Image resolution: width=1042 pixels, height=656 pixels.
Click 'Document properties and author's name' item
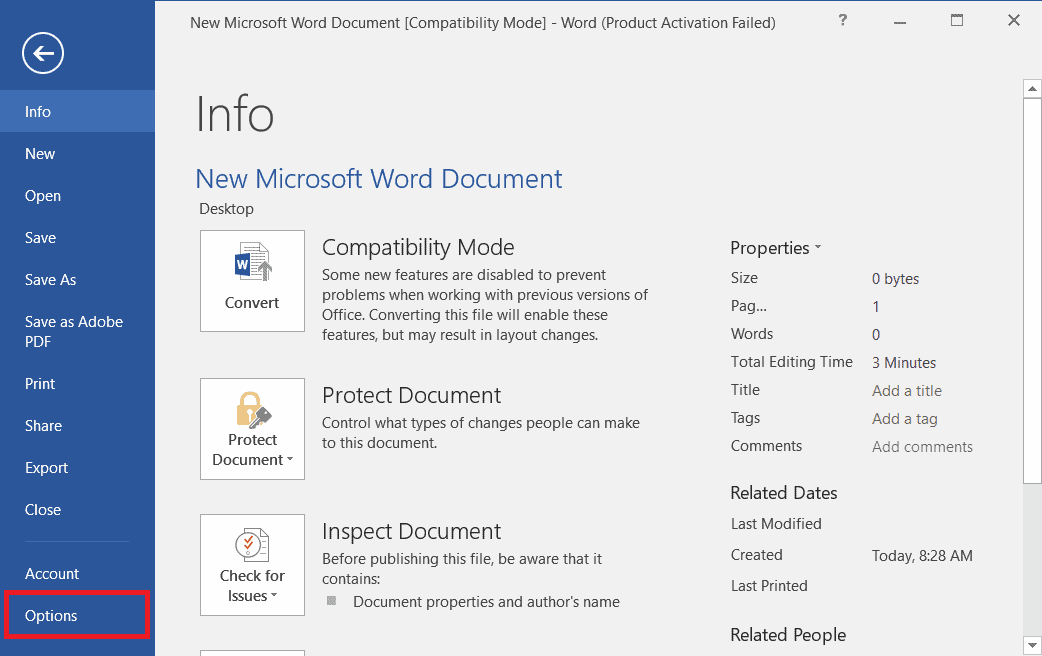[486, 601]
